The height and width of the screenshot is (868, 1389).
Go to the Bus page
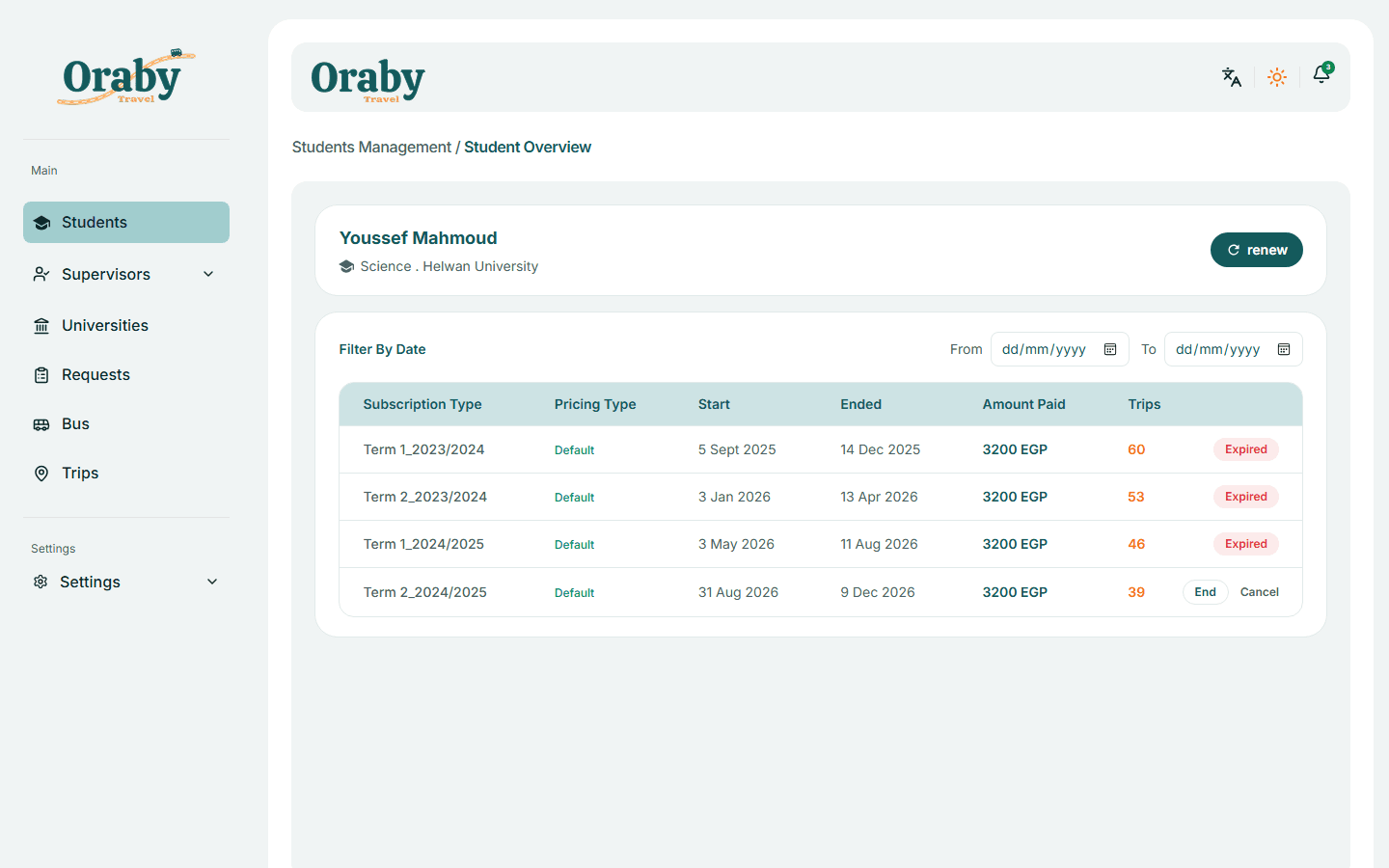126,424
